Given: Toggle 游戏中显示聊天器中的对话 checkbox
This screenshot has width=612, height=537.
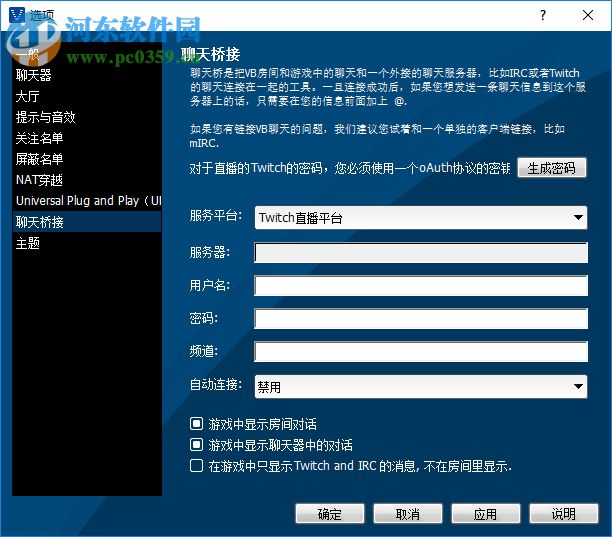Looking at the screenshot, I should tap(196, 445).
